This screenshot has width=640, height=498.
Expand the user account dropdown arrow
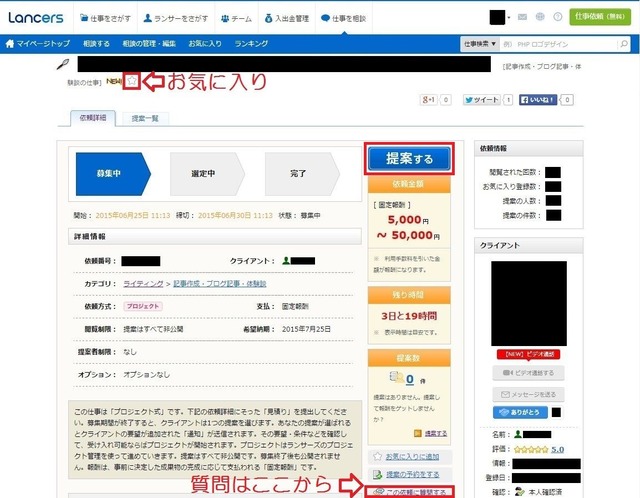[509, 18]
